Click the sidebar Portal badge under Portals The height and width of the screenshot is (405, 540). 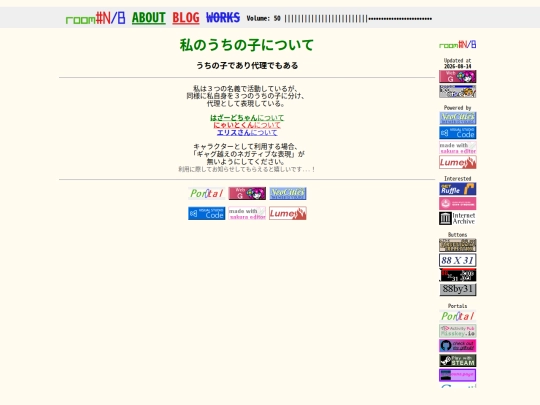[x=458, y=316]
